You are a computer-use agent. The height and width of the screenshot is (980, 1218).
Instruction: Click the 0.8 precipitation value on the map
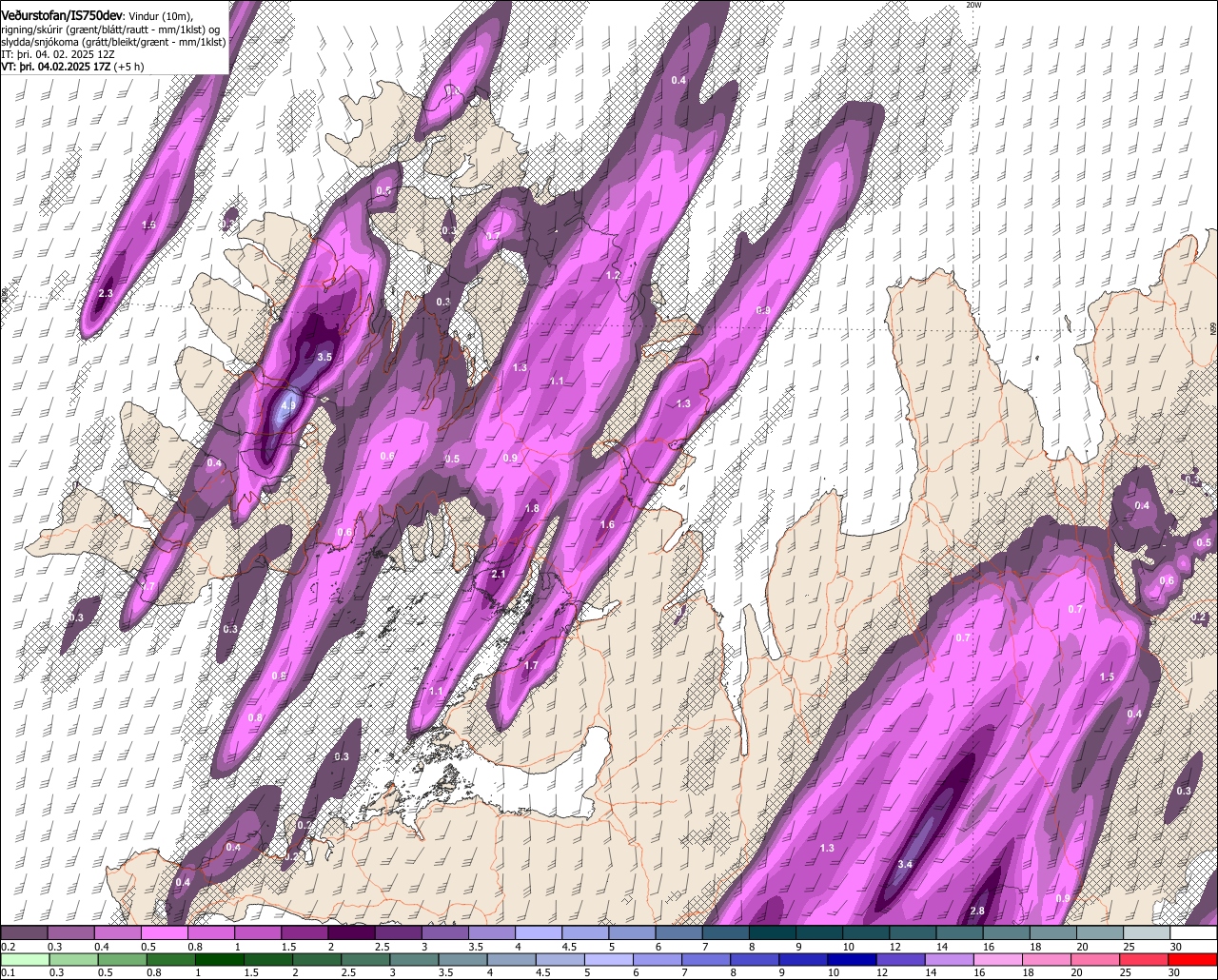coord(255,717)
